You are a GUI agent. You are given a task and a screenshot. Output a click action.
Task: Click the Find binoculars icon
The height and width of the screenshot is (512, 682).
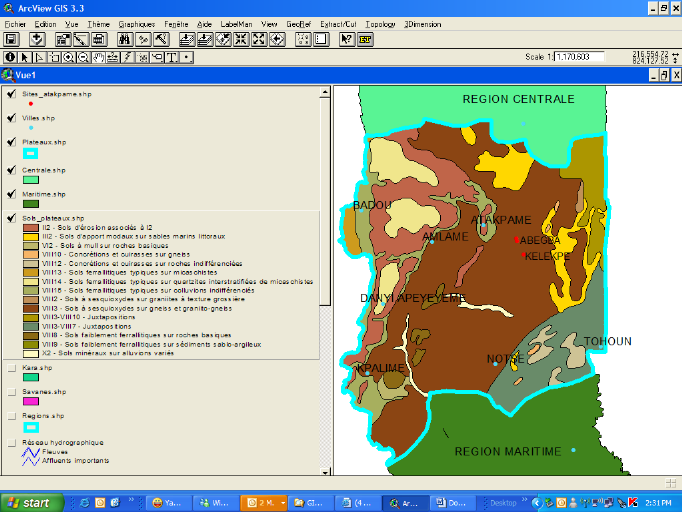(125, 39)
